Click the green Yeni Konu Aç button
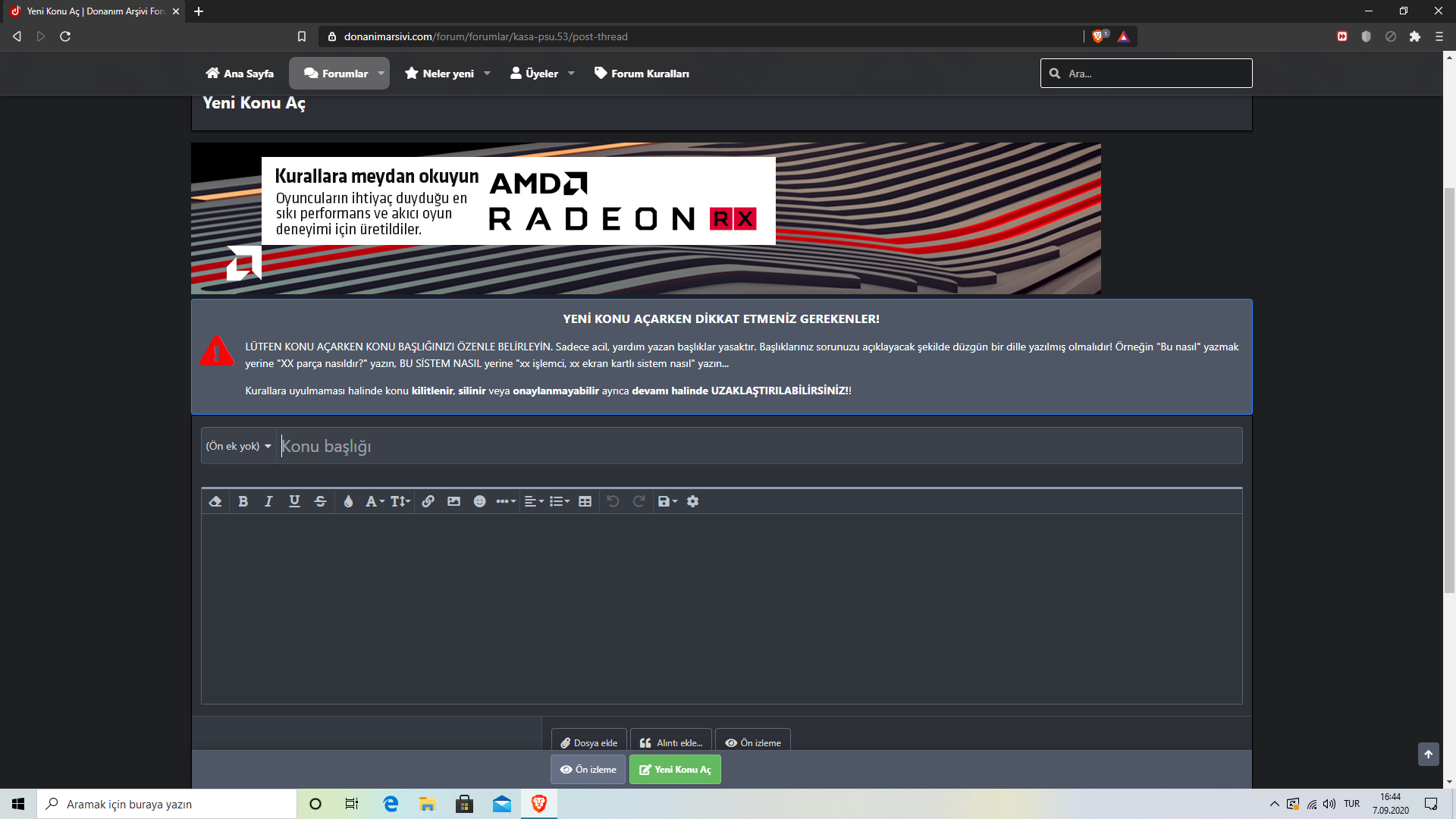 [675, 769]
